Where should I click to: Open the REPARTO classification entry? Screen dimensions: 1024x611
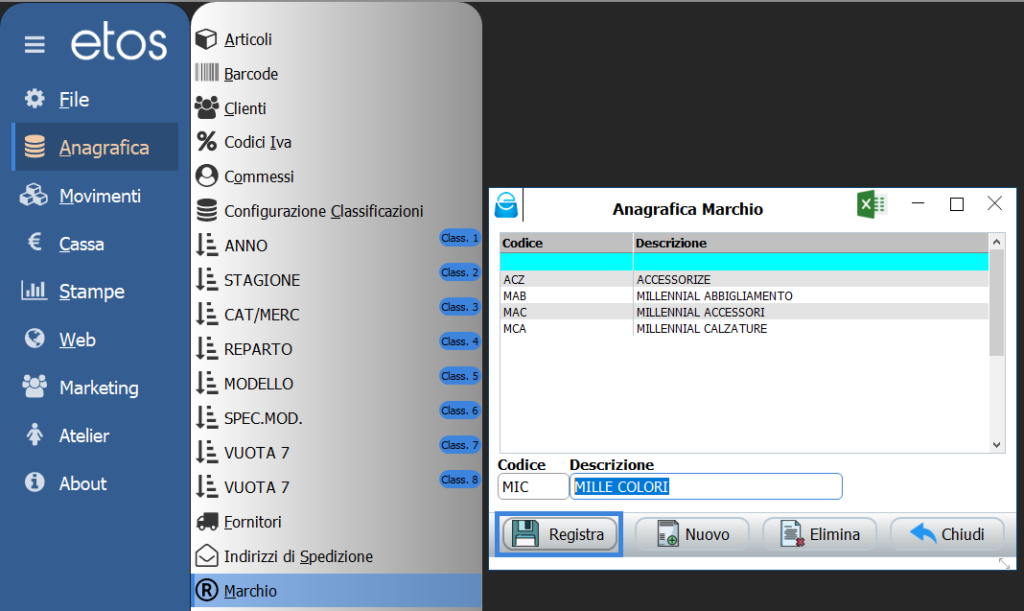coord(258,349)
